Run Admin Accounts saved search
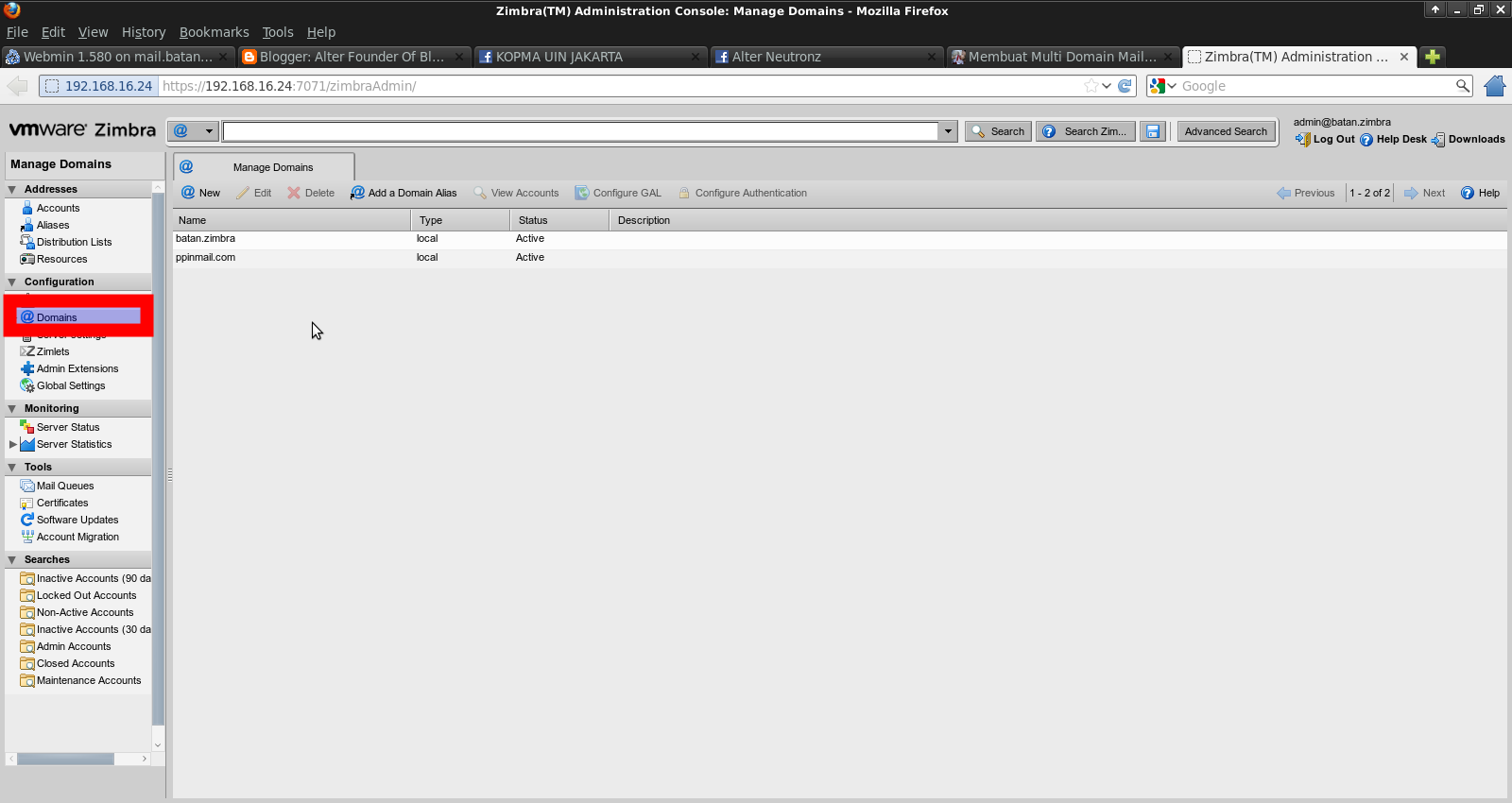The image size is (1512, 803). point(74,646)
